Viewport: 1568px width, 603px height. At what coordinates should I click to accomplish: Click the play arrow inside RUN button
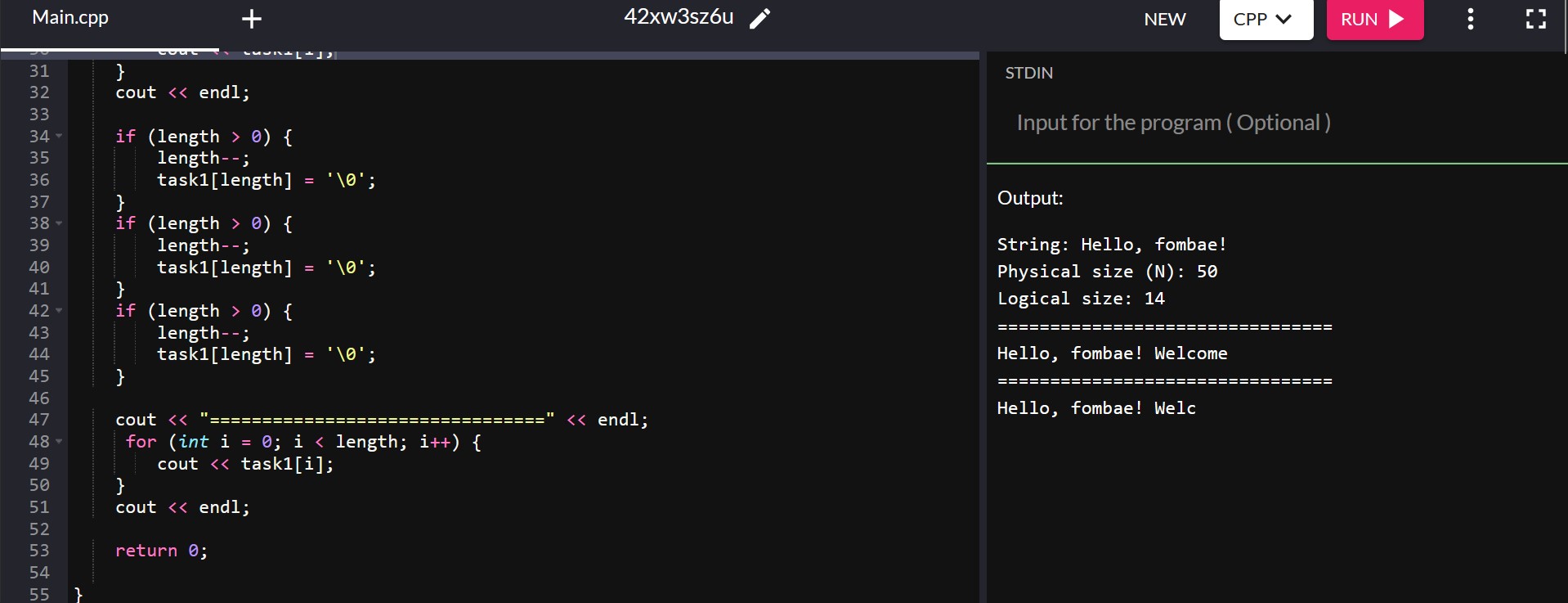(x=1396, y=19)
